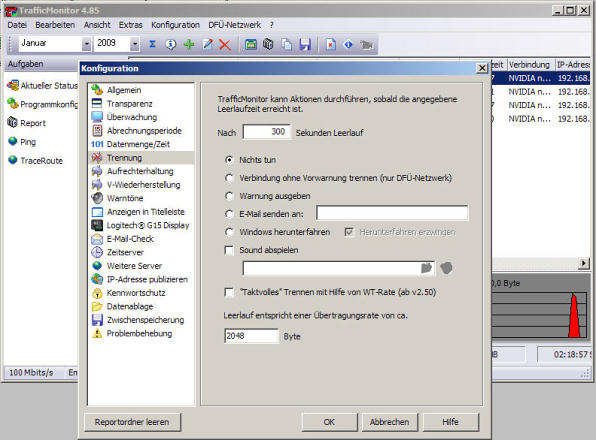Click the right scroll arrow of connection list
Screen dimensions: 596x440
coord(583,263)
